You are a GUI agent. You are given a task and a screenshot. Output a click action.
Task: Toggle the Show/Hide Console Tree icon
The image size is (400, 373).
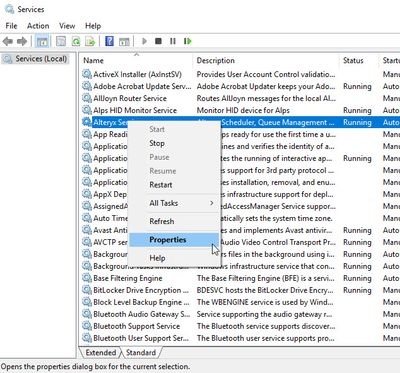pyautogui.click(x=42, y=41)
